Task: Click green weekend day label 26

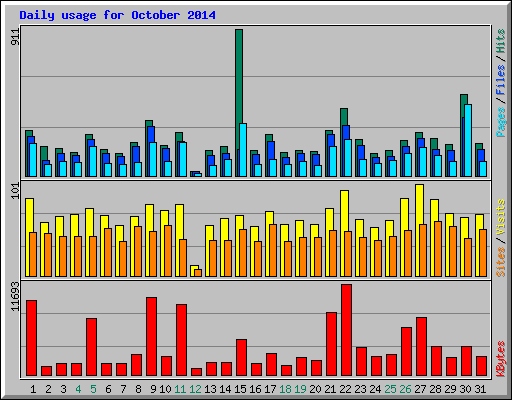Action: (405, 389)
